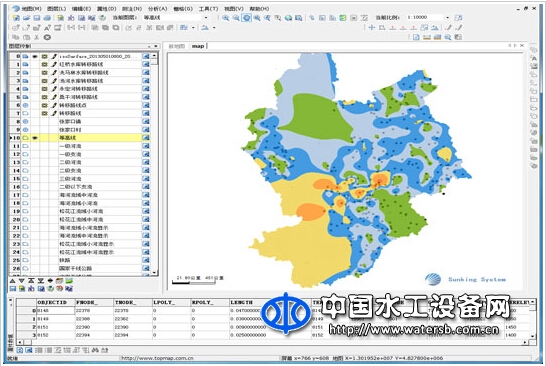This screenshot has height=366, width=546.
Task: Open the 视图(V) menu
Action: (x=234, y=8)
